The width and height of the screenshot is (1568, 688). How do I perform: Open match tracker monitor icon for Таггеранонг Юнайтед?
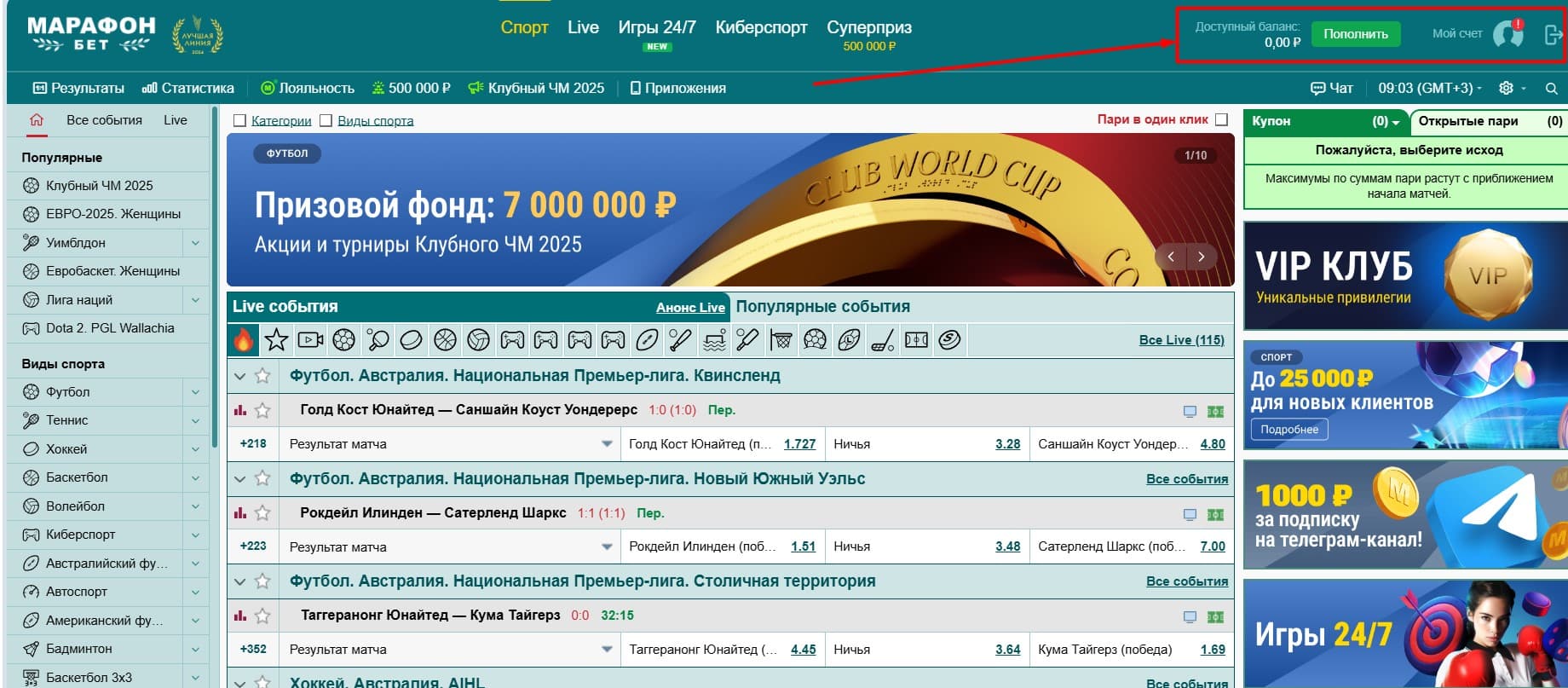1190,616
